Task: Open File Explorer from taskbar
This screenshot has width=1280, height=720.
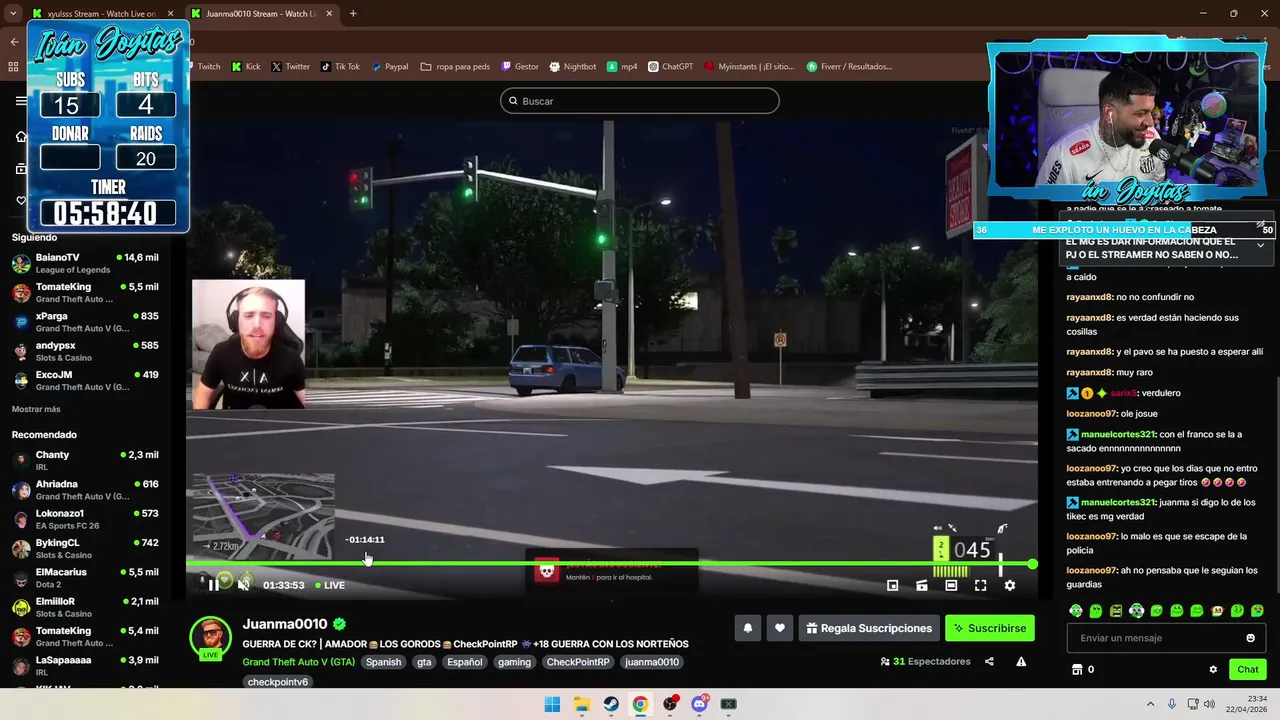Action: pyautogui.click(x=581, y=704)
